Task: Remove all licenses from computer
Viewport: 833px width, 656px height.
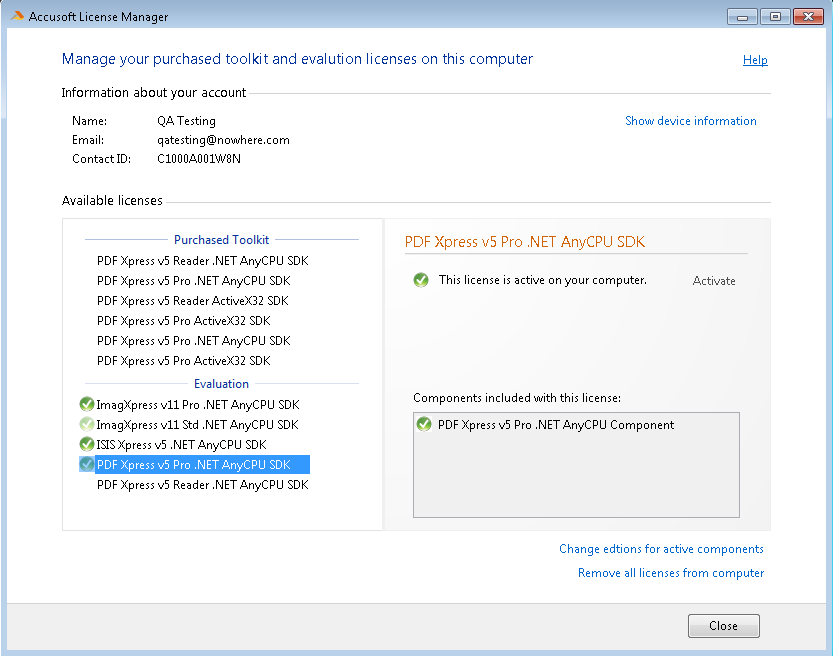Action: pyautogui.click(x=670, y=573)
